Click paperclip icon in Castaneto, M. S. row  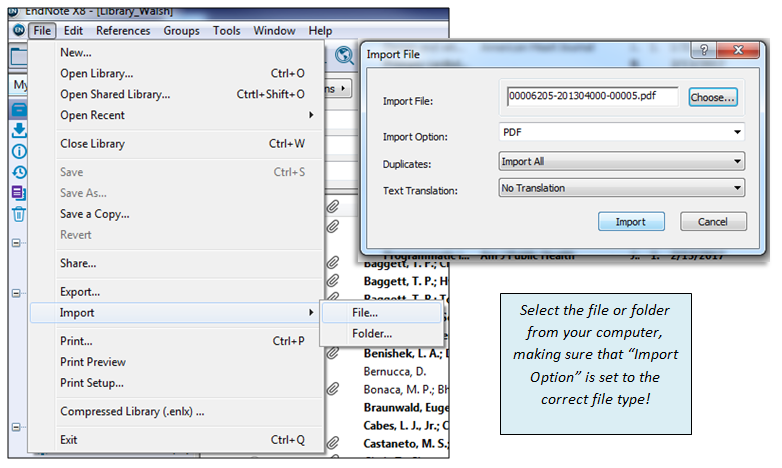tap(333, 443)
